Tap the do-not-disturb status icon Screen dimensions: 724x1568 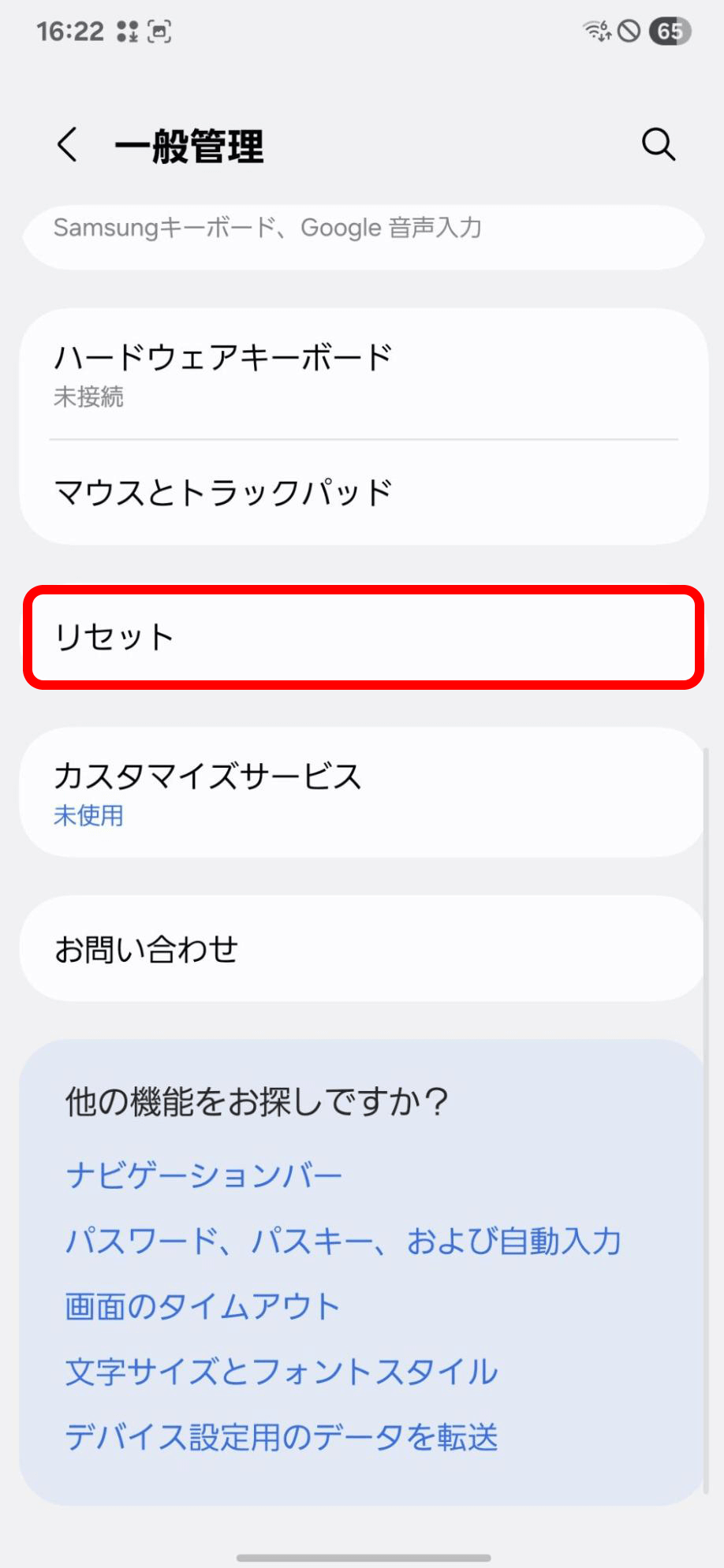point(629,32)
